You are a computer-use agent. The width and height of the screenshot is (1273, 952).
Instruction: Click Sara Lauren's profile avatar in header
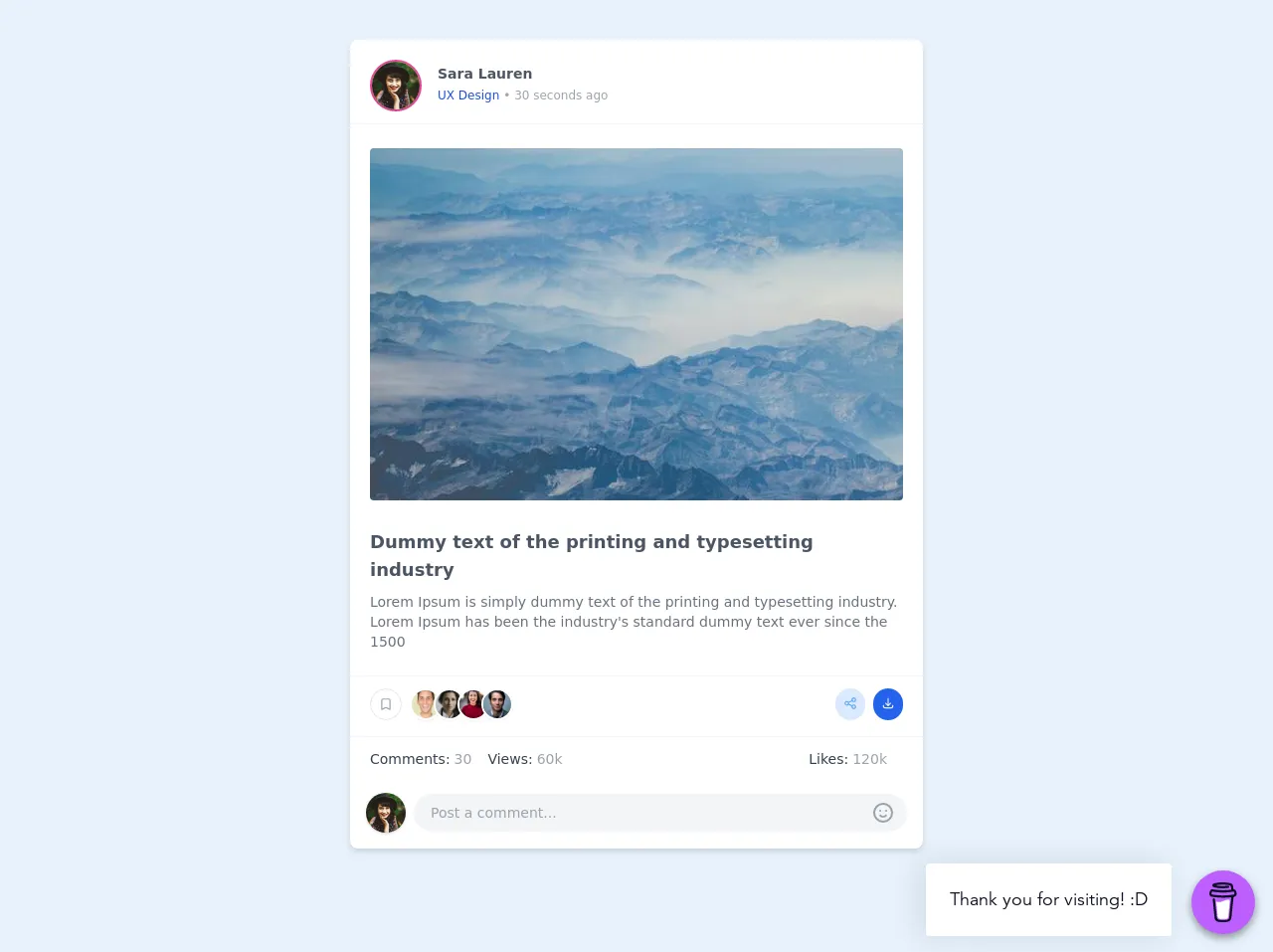point(396,86)
